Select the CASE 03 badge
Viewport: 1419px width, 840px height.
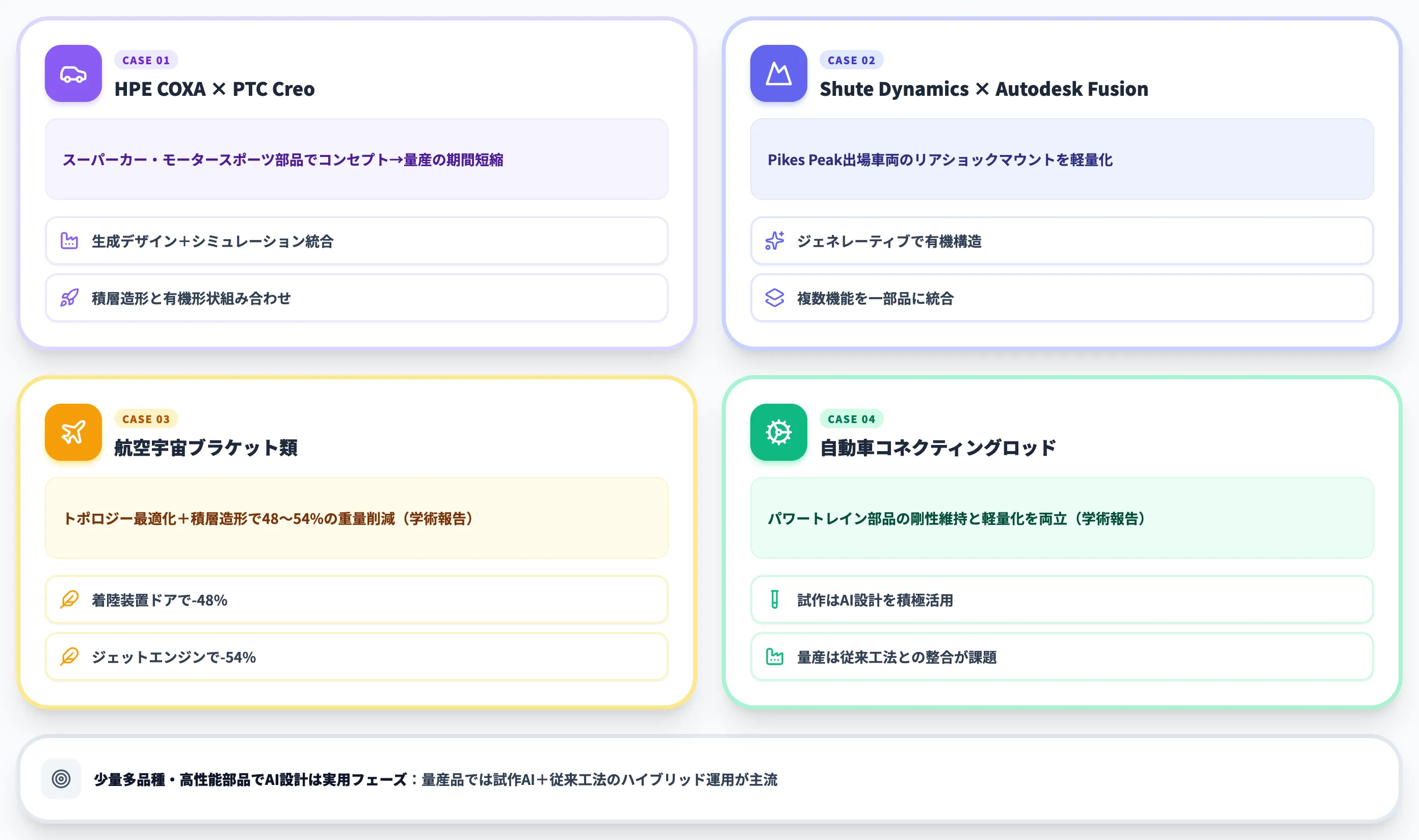[146, 419]
